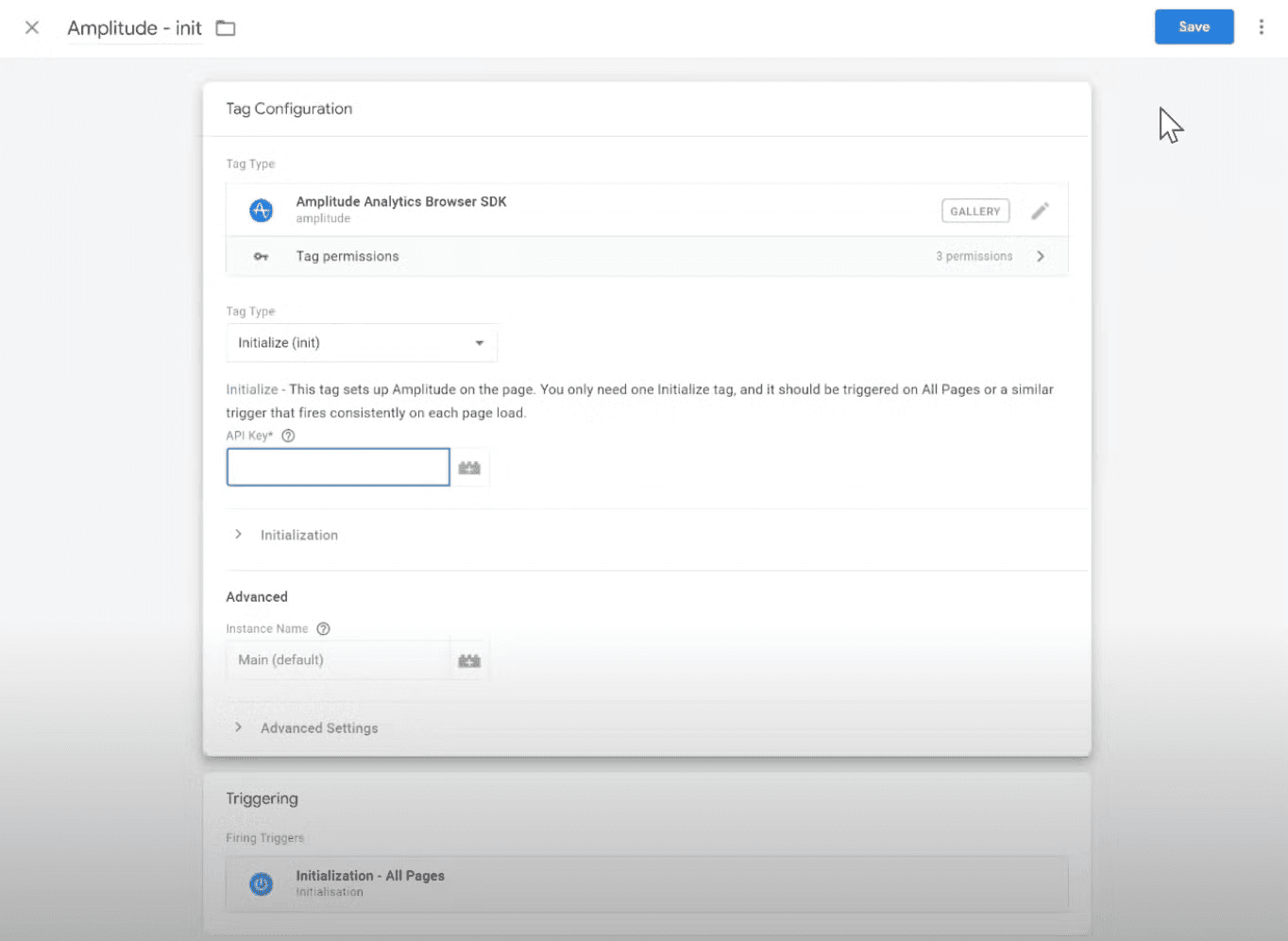
Task: Click the key icon for permissions
Action: [261, 256]
